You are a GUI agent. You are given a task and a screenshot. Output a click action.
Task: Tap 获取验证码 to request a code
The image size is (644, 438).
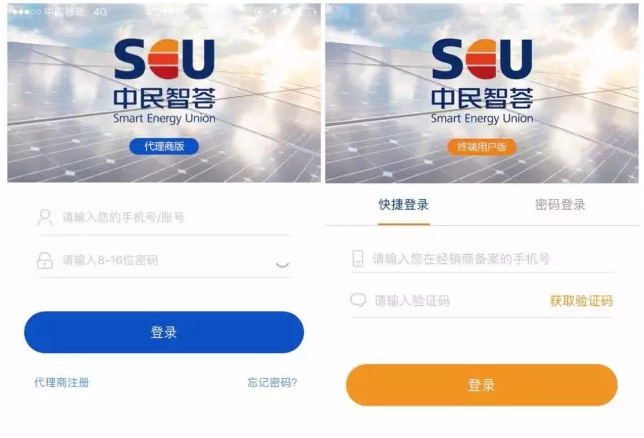581,301
